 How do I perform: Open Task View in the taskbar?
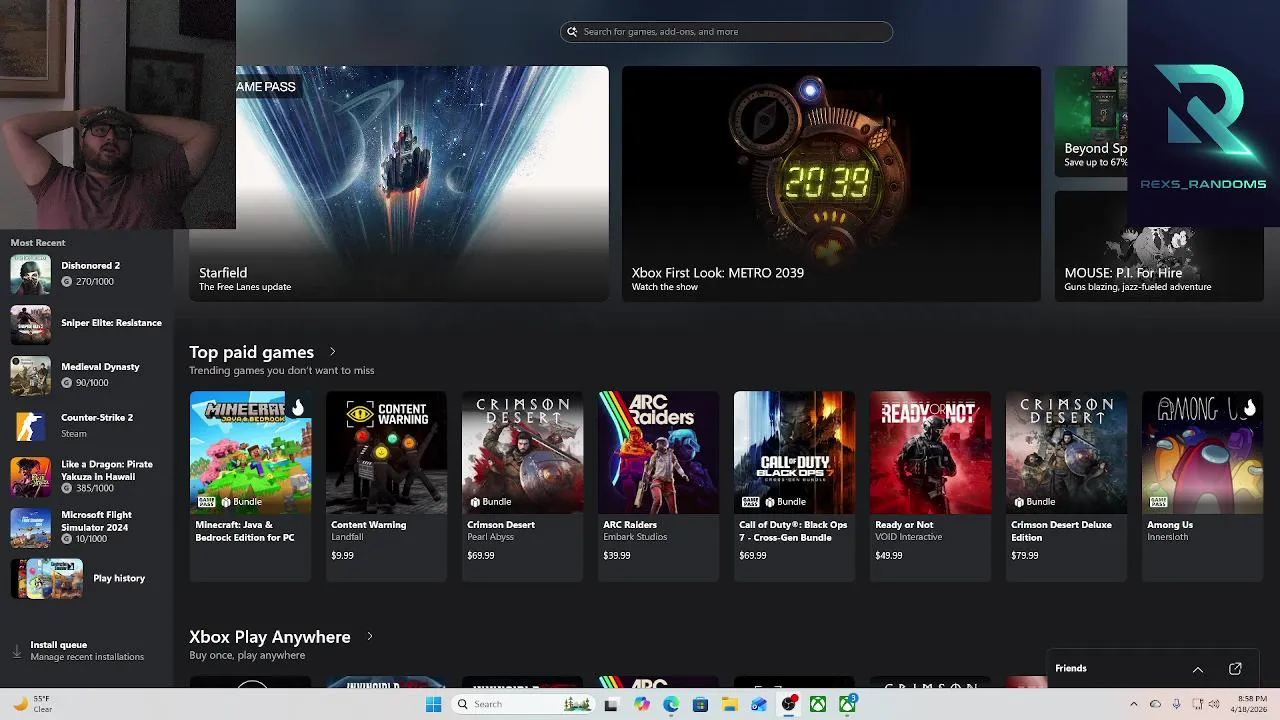(611, 704)
